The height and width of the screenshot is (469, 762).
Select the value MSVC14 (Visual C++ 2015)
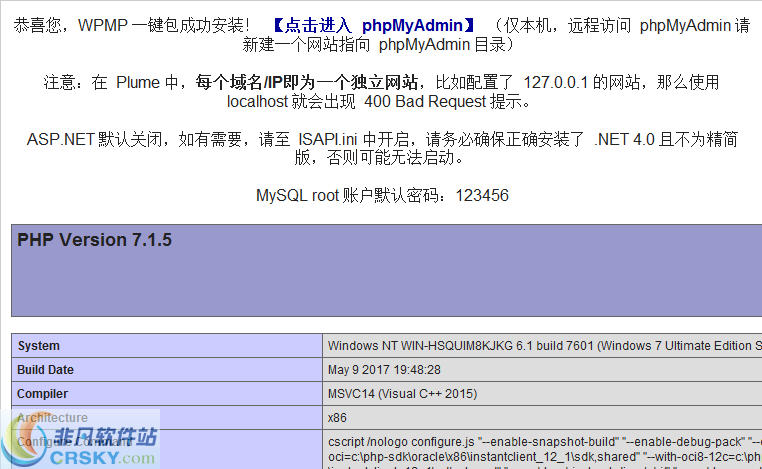tap(402, 394)
